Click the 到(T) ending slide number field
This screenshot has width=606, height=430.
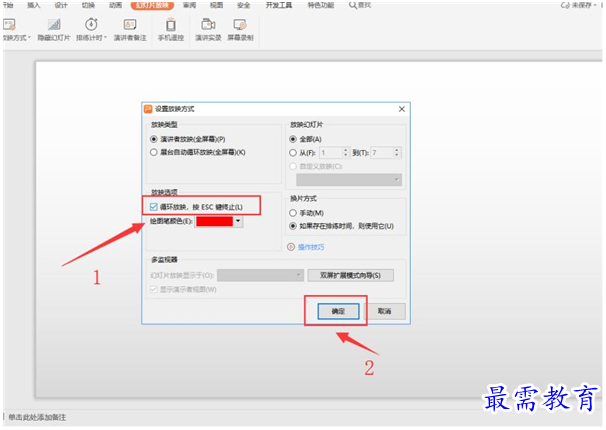coord(382,153)
